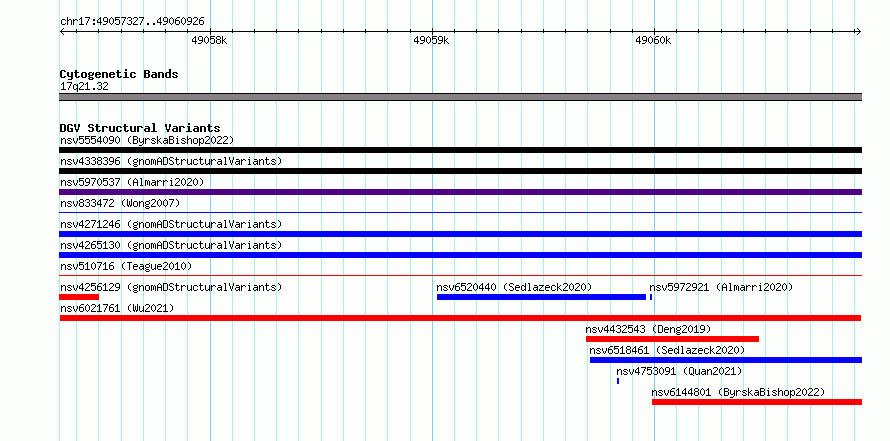
Task: Open nsv6021761 (Wu2021) label
Action: 117,308
